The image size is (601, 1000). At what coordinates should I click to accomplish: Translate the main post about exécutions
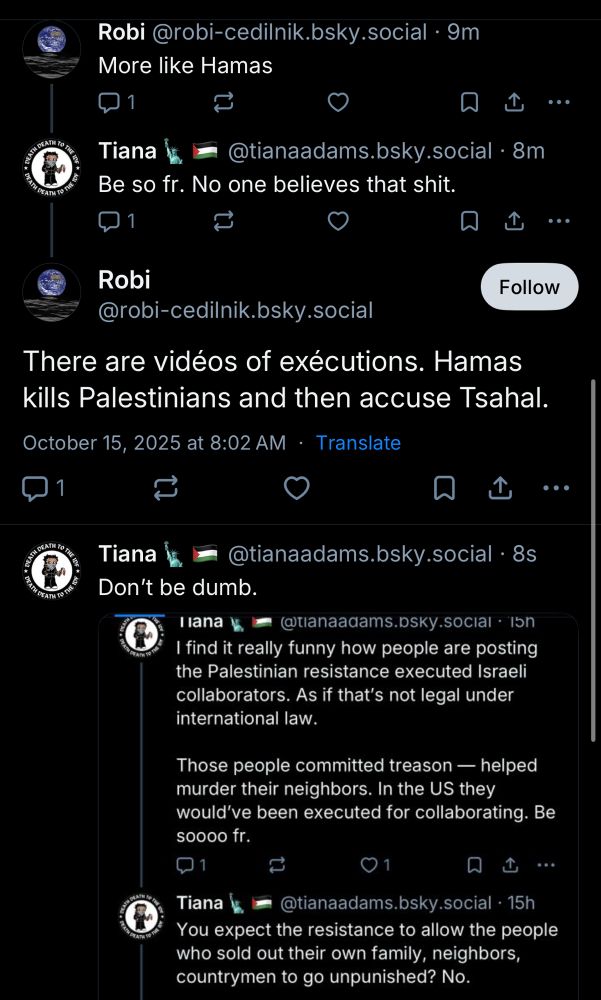point(358,443)
